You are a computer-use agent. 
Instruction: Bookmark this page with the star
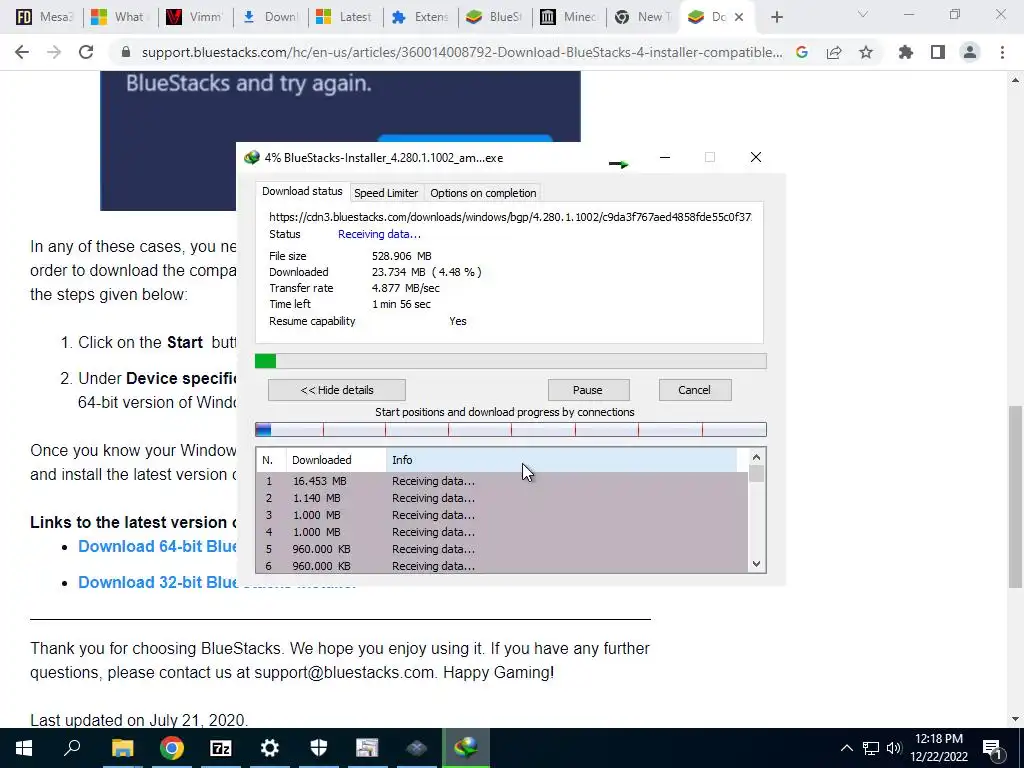point(866,52)
